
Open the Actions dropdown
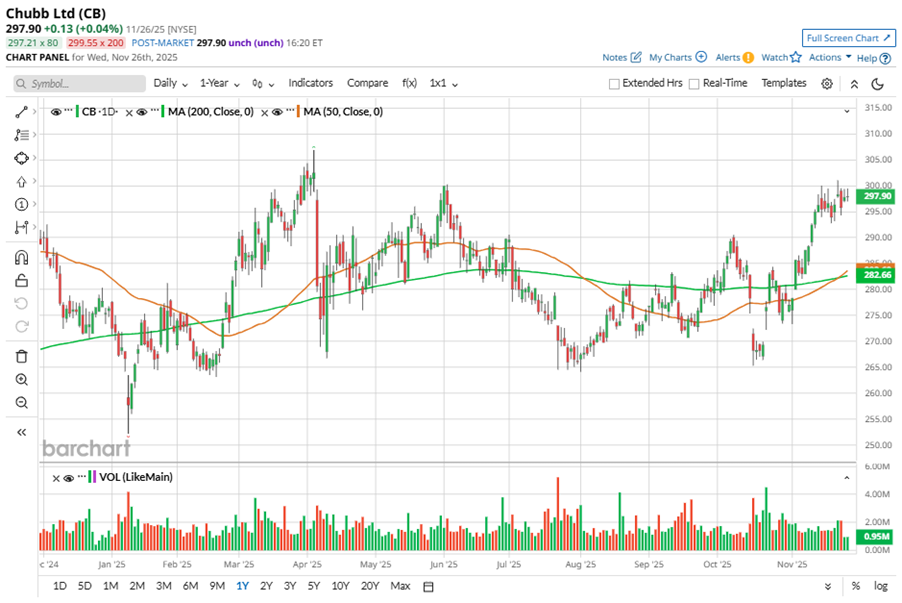pos(830,57)
